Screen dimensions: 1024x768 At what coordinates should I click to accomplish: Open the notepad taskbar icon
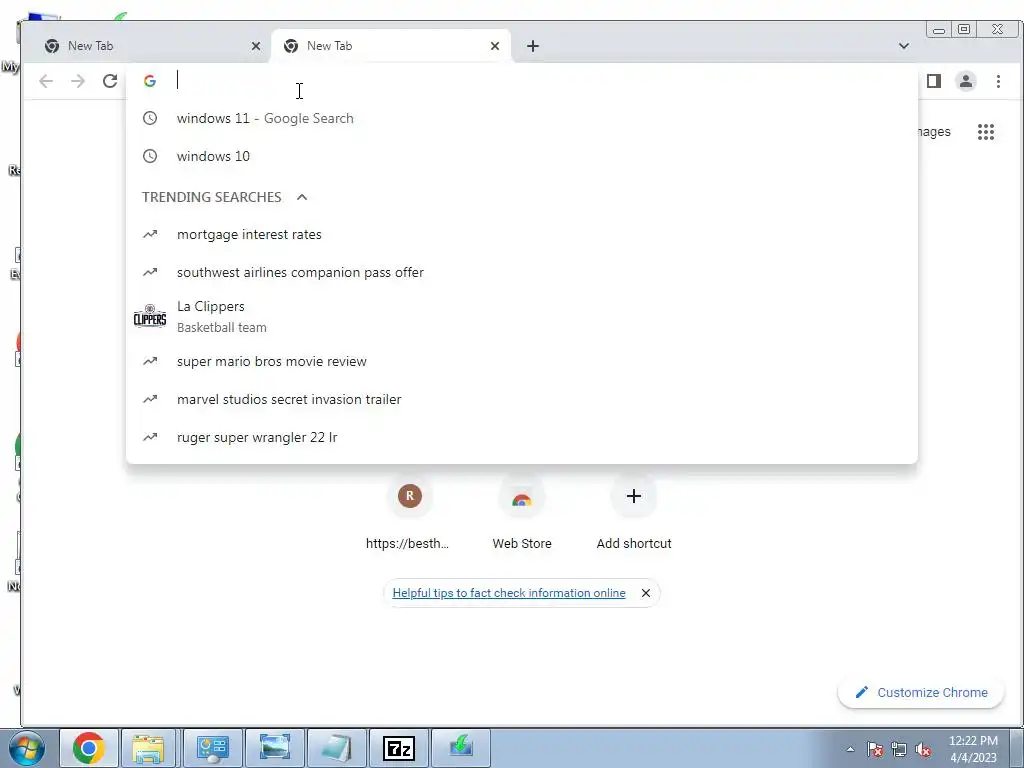click(337, 748)
